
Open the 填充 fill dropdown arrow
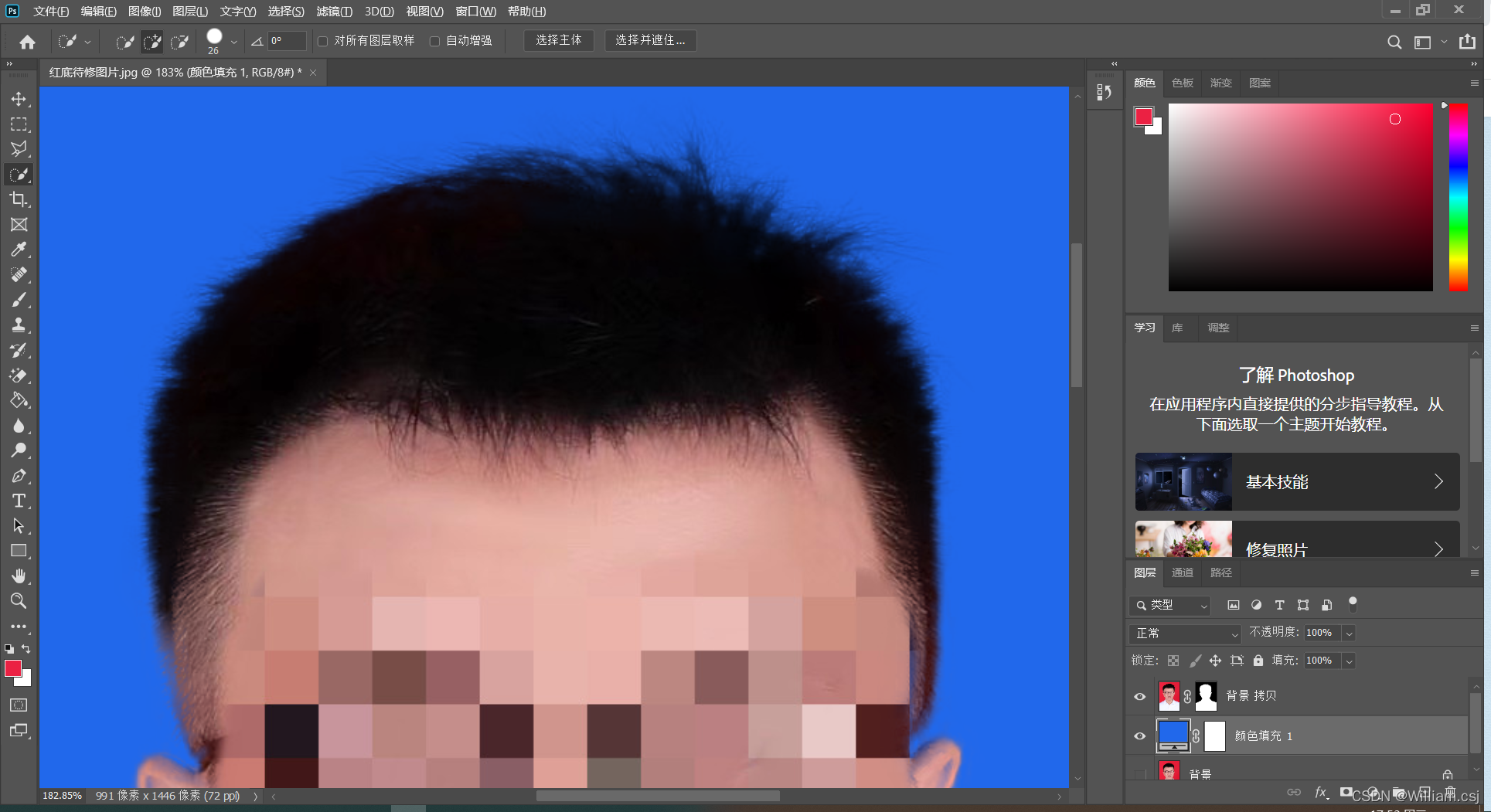click(1349, 661)
